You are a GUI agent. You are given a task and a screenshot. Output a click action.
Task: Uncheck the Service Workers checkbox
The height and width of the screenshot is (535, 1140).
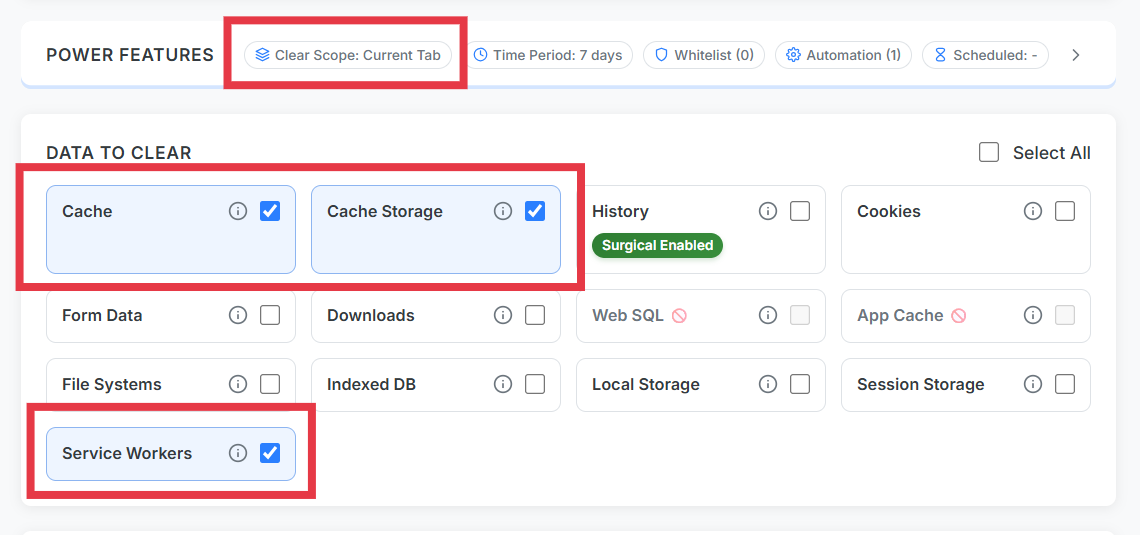pyautogui.click(x=270, y=454)
